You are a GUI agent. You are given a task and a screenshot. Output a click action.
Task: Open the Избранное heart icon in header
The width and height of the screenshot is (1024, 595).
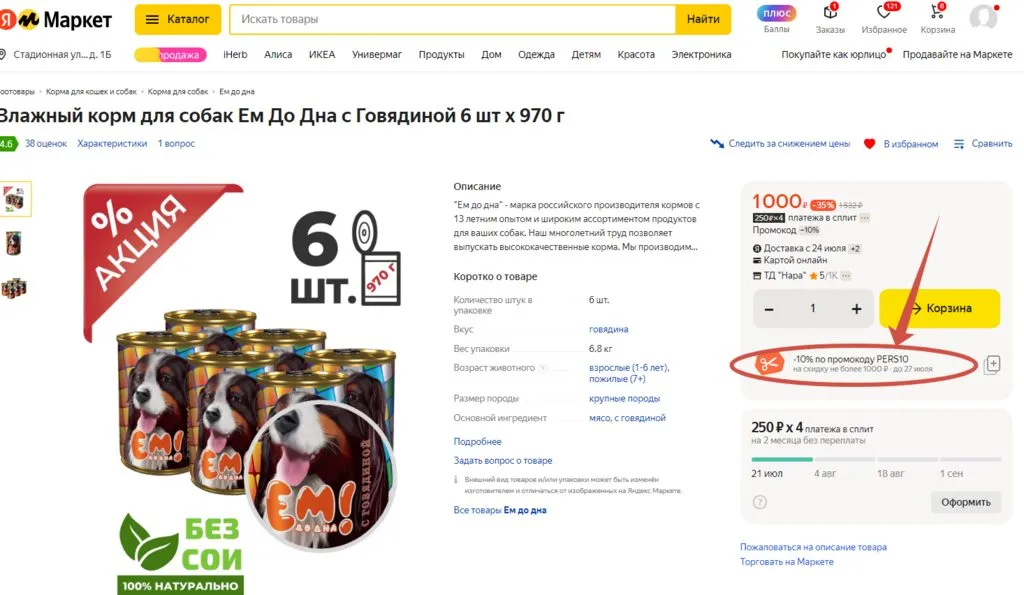pyautogui.click(x=884, y=12)
